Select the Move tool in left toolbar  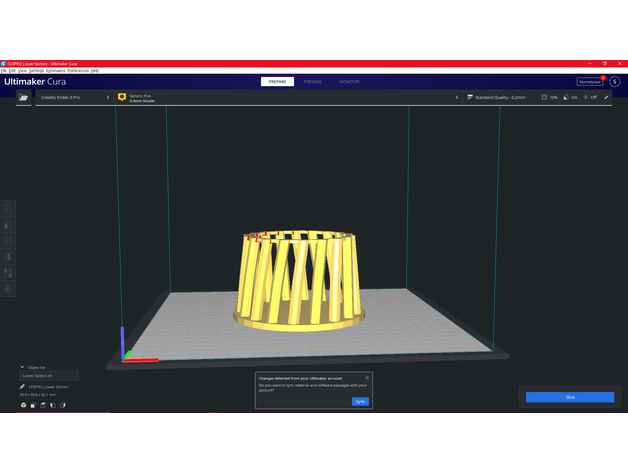(10, 208)
